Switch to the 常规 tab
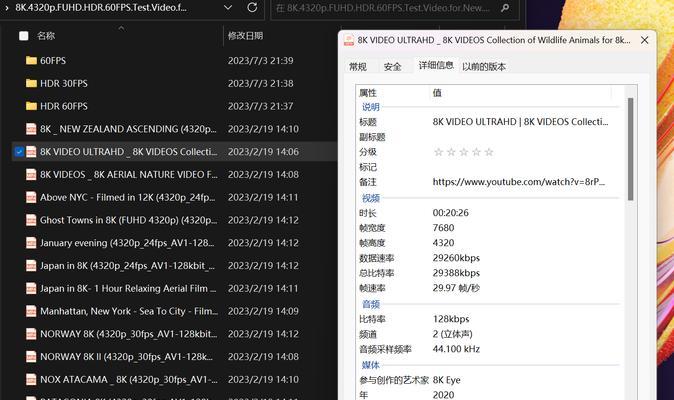Screen dimensions: 674x400 pos(358,67)
